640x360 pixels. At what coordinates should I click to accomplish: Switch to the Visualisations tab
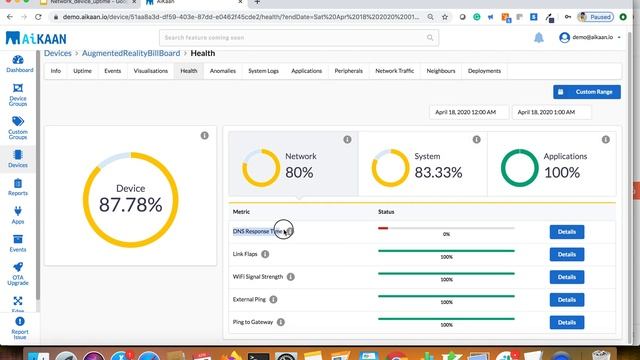pyautogui.click(x=151, y=71)
